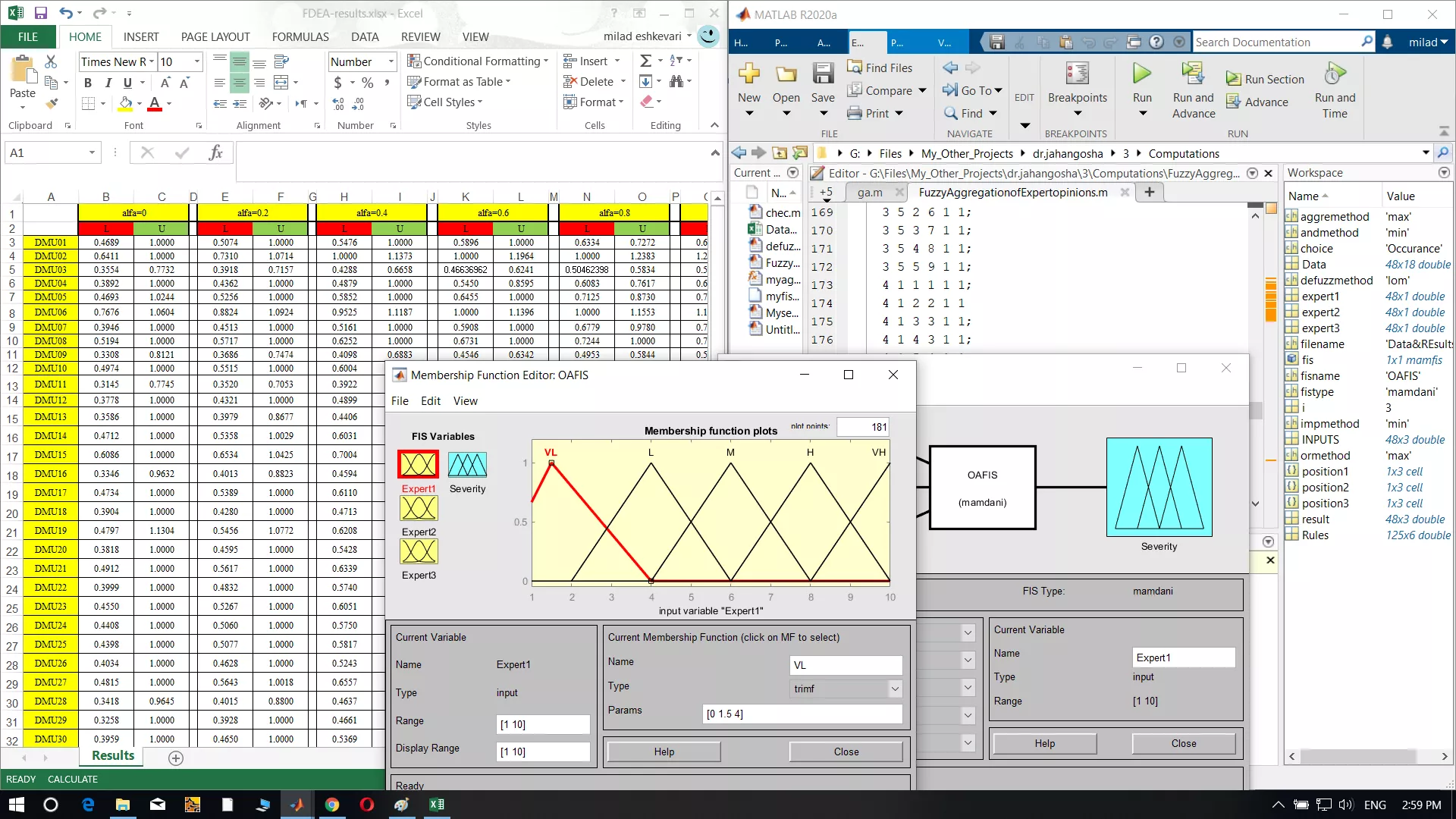Image resolution: width=1456 pixels, height=819 pixels.
Task: Click the Format Painter brush icon
Action: pyautogui.click(x=52, y=103)
